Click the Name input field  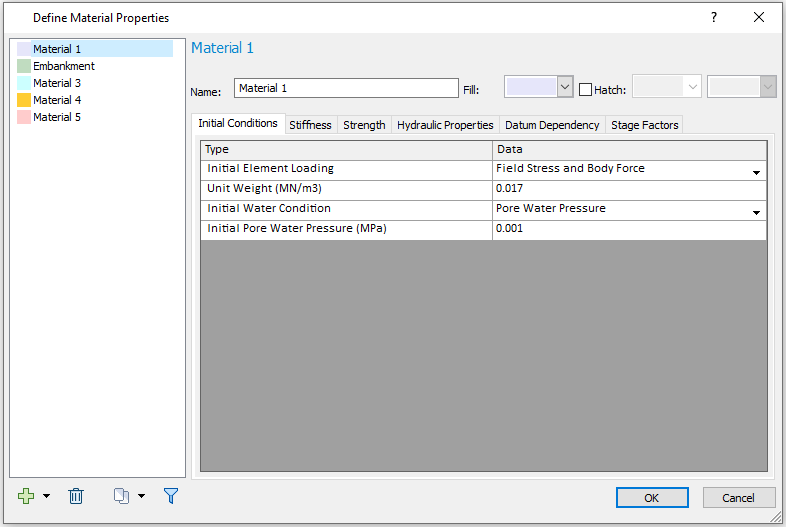click(x=346, y=88)
